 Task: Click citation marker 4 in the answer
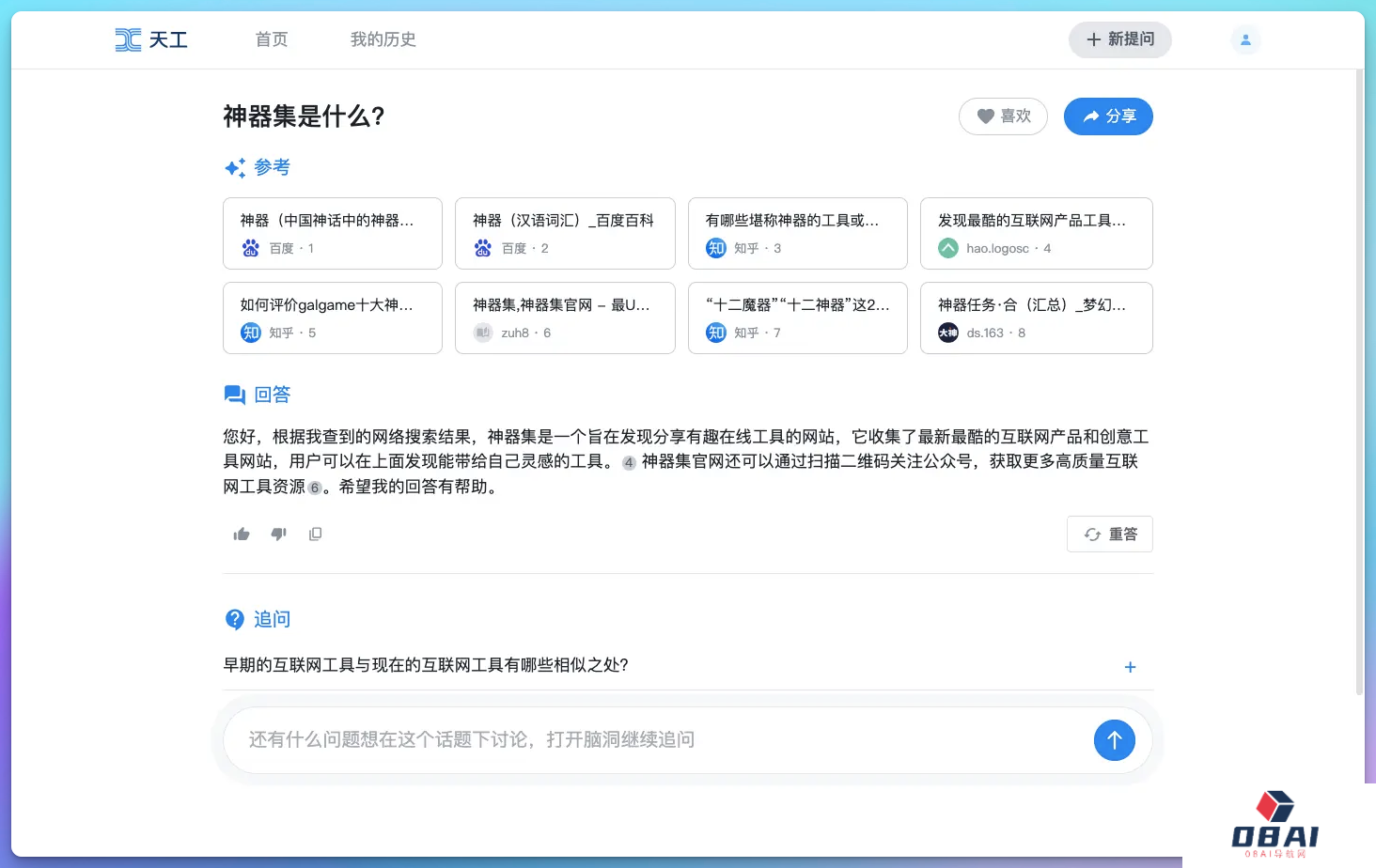point(629,462)
